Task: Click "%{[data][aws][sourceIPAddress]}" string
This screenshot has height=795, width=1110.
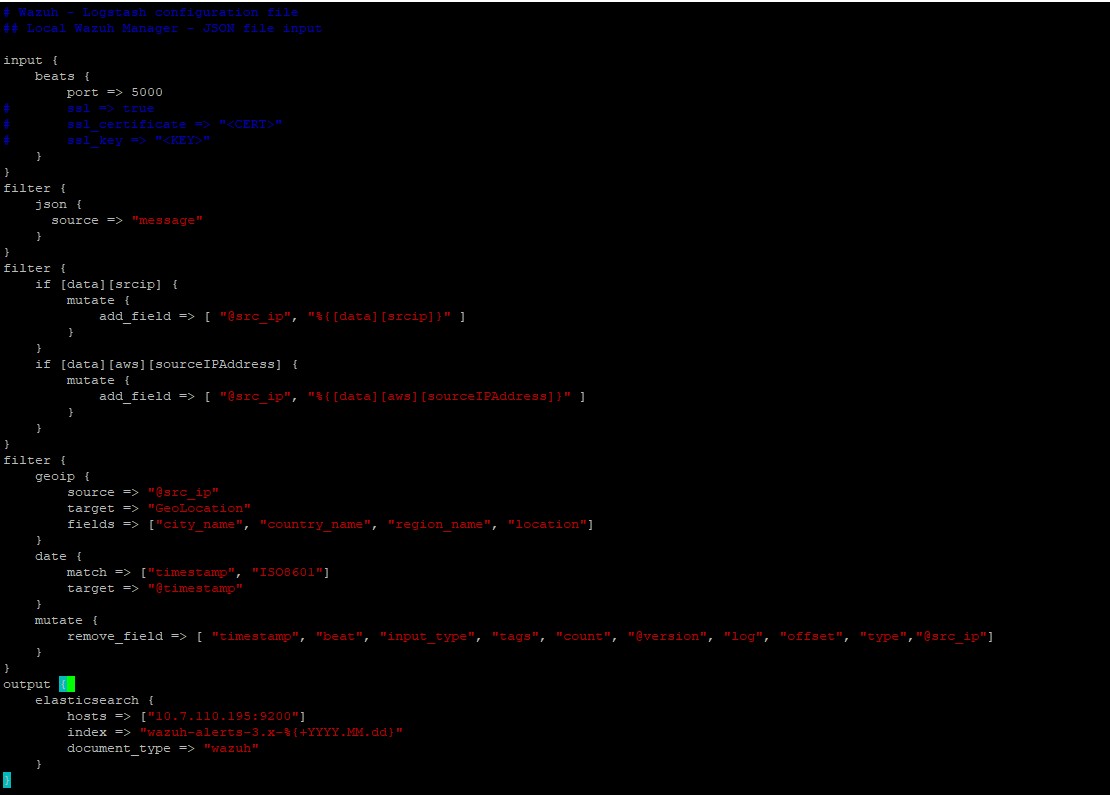Action: click(439, 396)
